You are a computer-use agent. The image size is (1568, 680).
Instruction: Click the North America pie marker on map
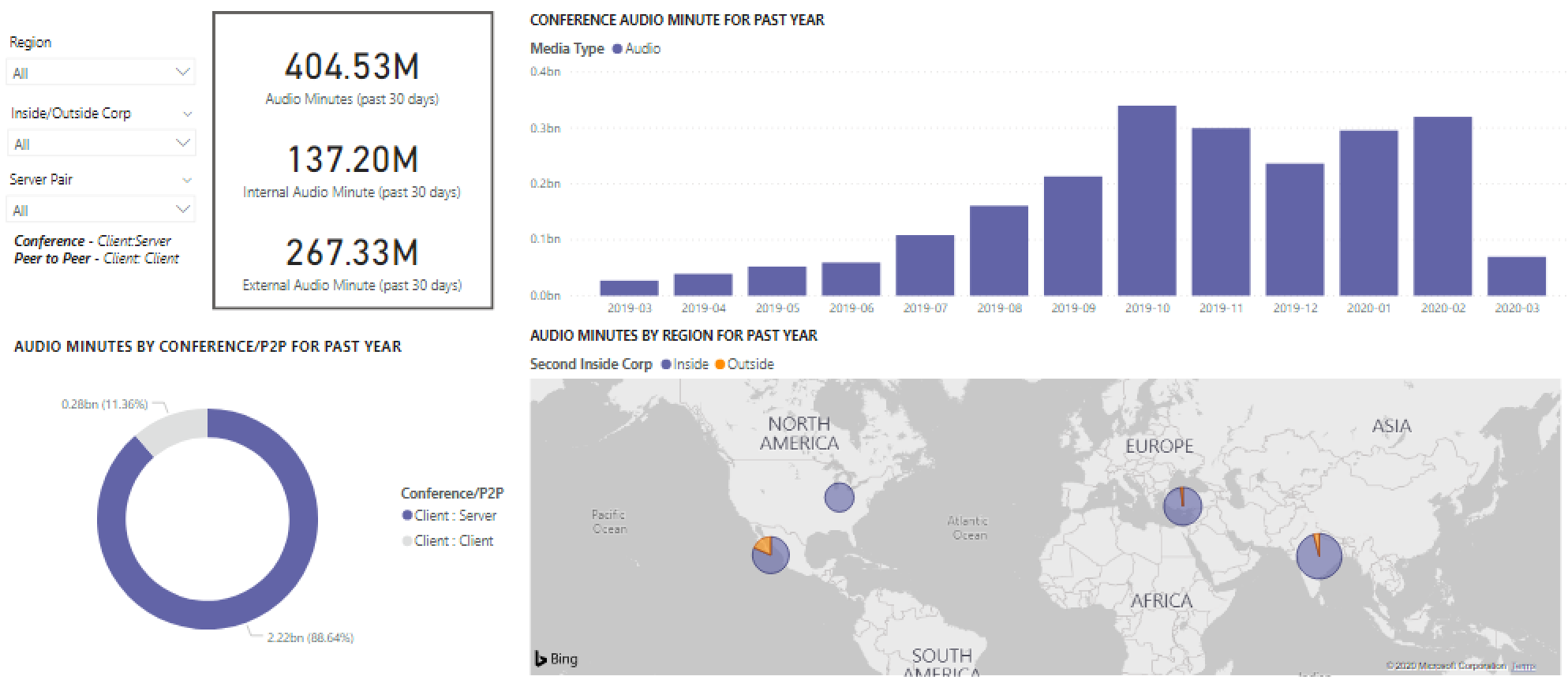839,497
